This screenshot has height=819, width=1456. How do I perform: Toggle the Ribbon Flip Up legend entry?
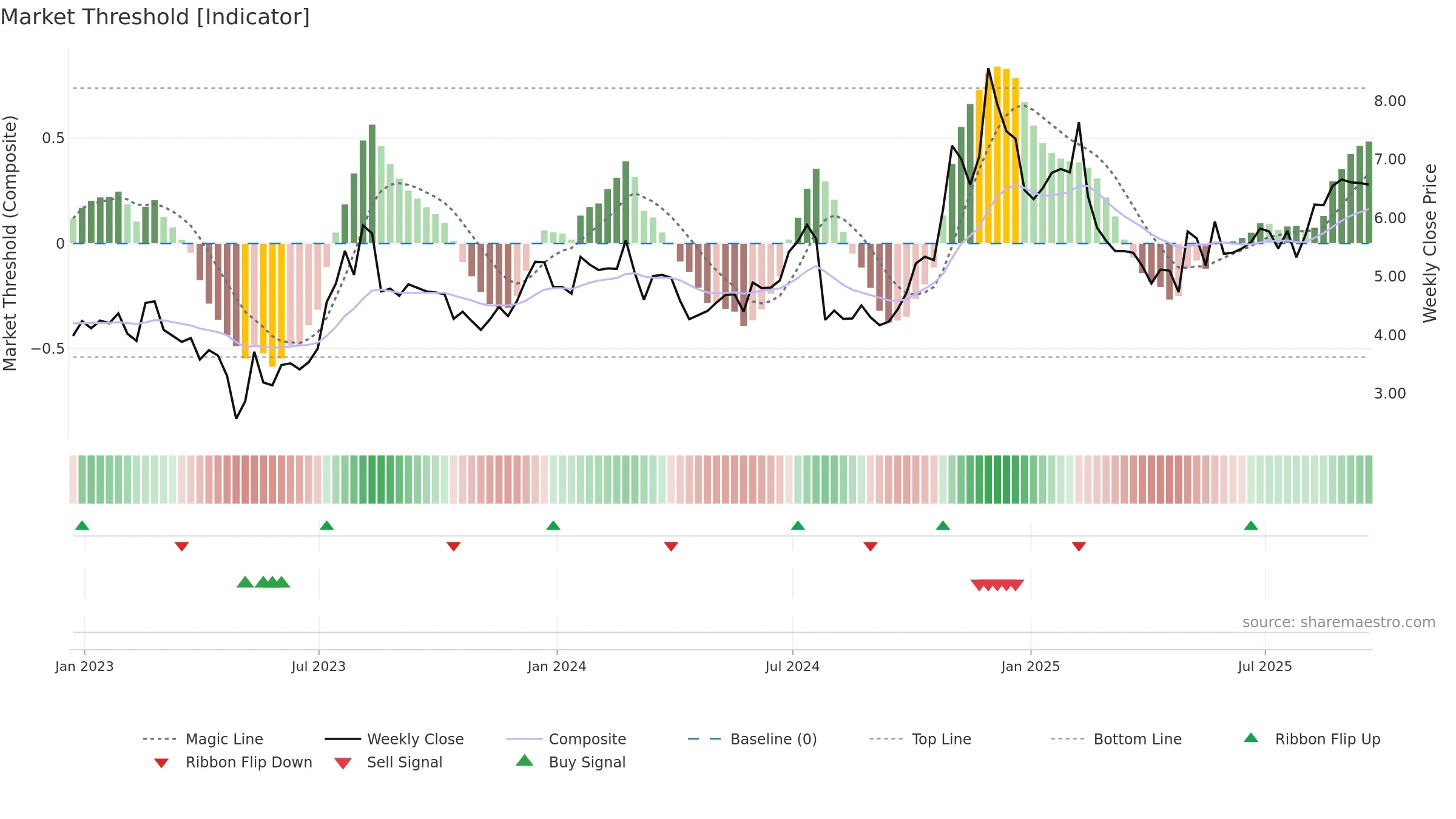1312,739
